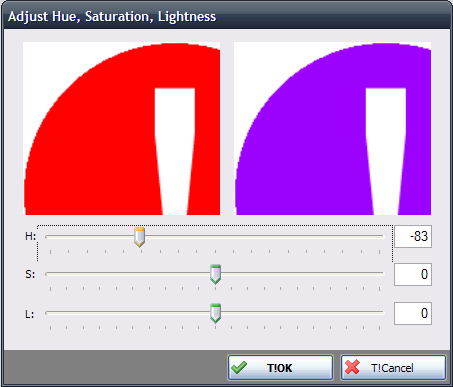Dismiss dialog via the T!Cancel button label
The image size is (453, 387).
click(392, 368)
